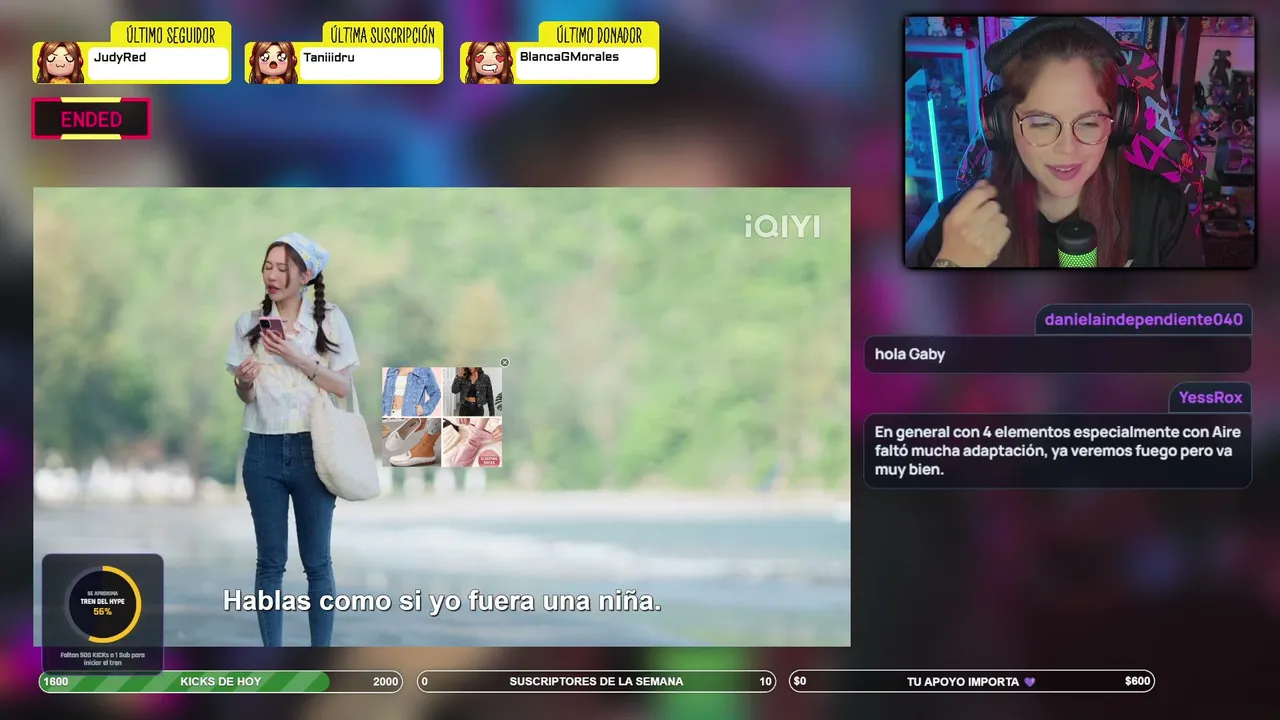Click the JudyRed follower avatar icon

point(60,62)
